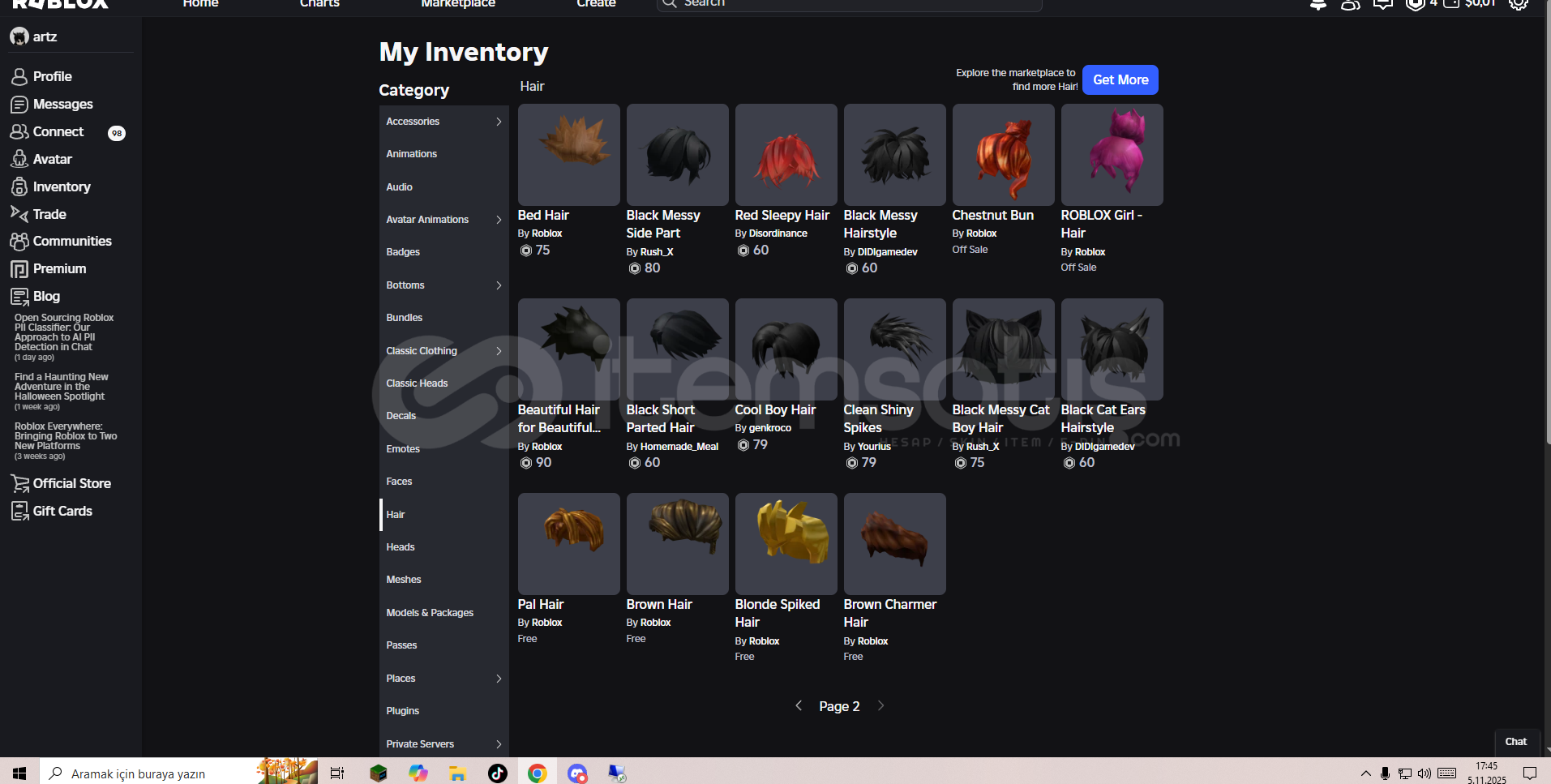Click the Get More button

click(1120, 79)
